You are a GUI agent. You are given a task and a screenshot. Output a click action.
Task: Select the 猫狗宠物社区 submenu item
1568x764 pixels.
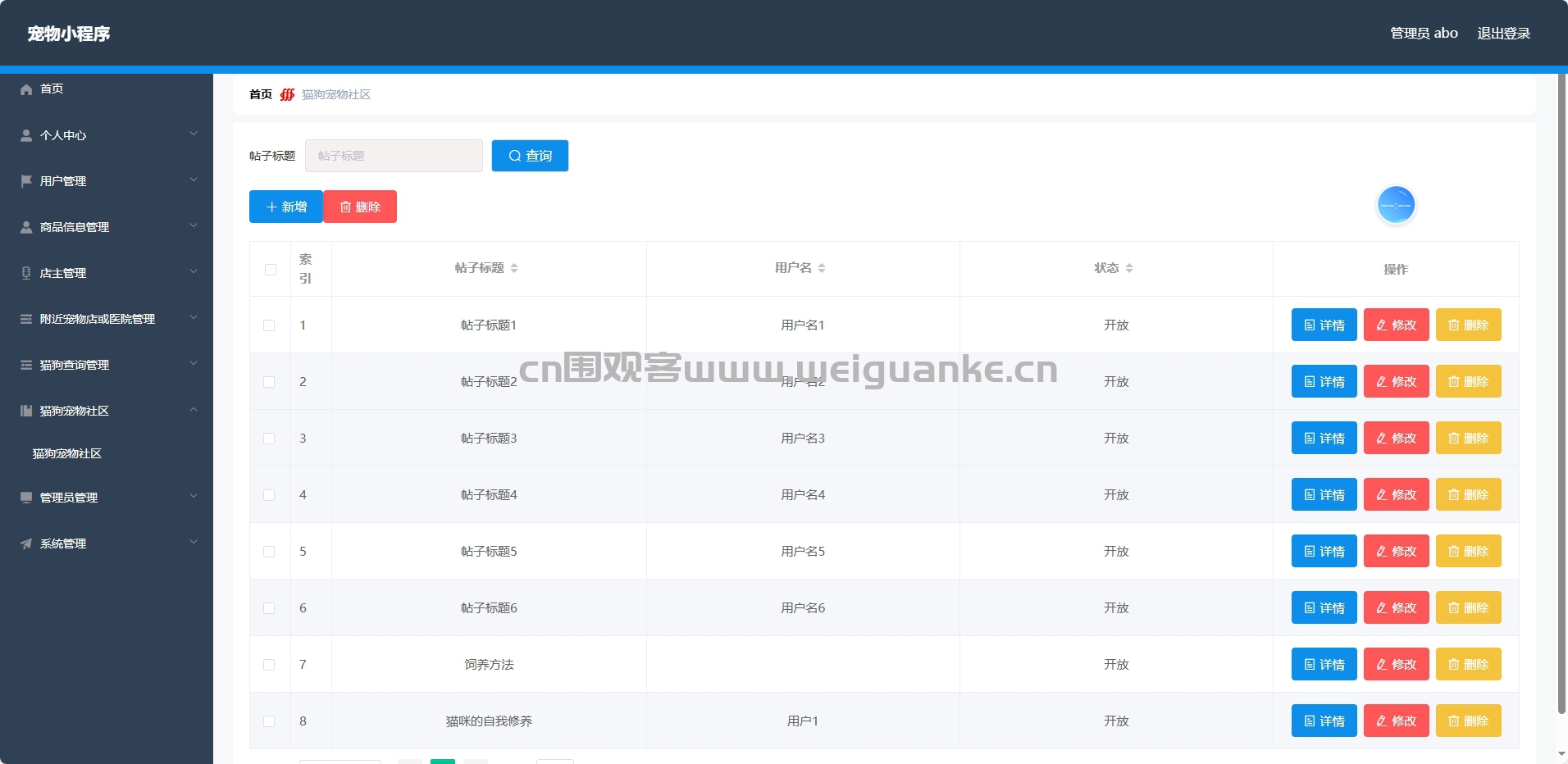point(107,453)
